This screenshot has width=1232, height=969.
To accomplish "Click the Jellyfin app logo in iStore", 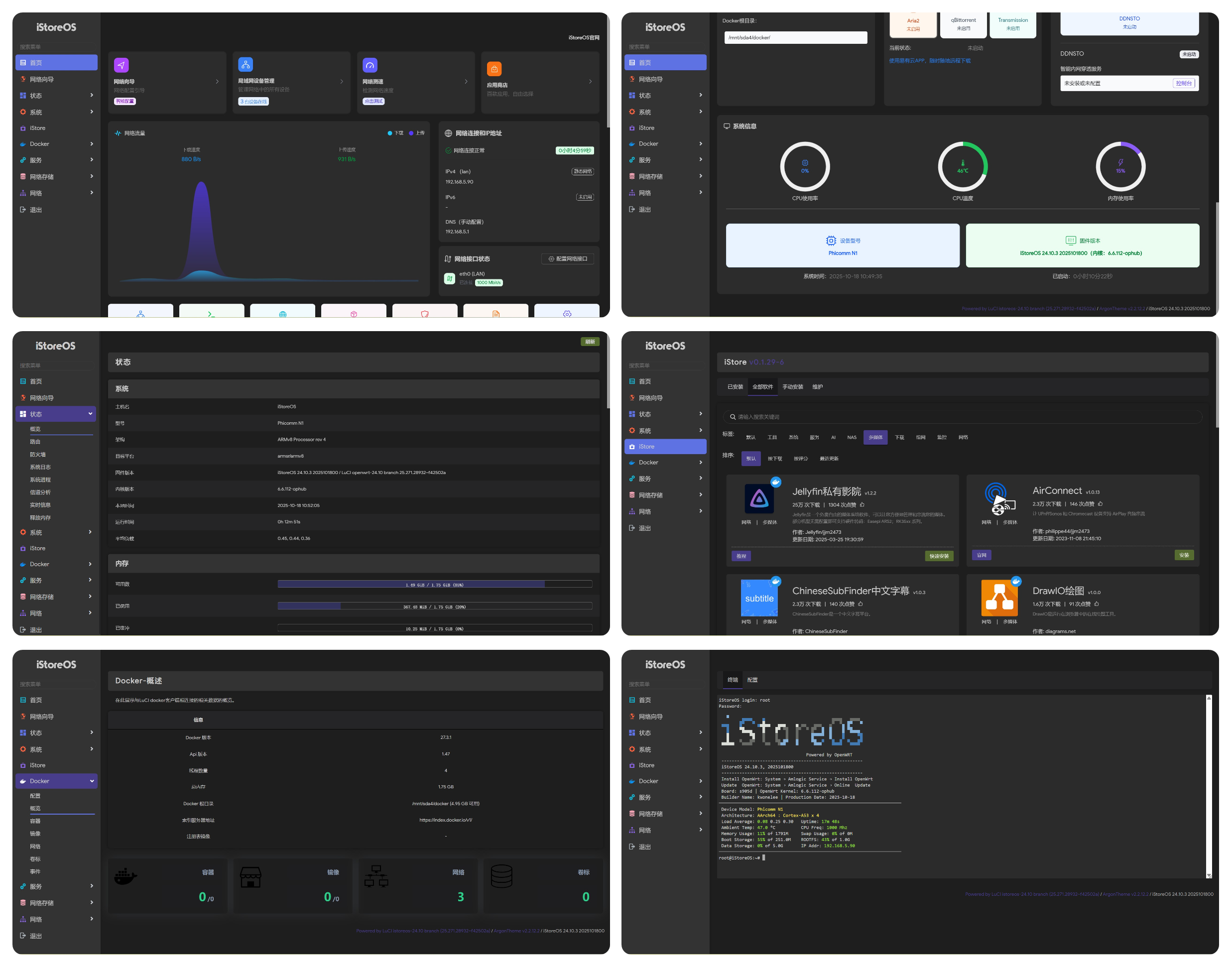I will pyautogui.click(x=759, y=498).
